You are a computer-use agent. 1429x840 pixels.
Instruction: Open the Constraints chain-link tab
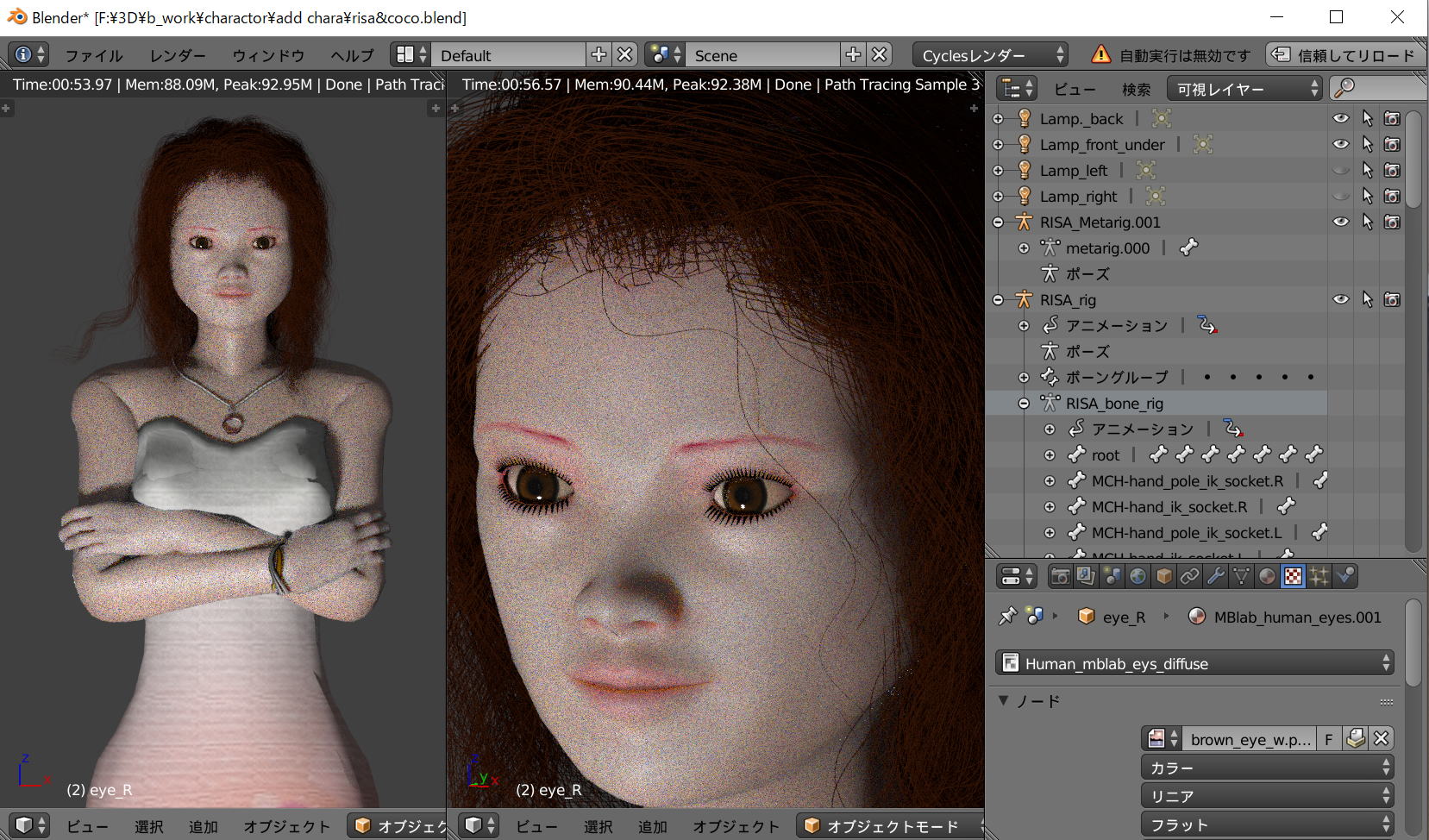click(x=1189, y=576)
